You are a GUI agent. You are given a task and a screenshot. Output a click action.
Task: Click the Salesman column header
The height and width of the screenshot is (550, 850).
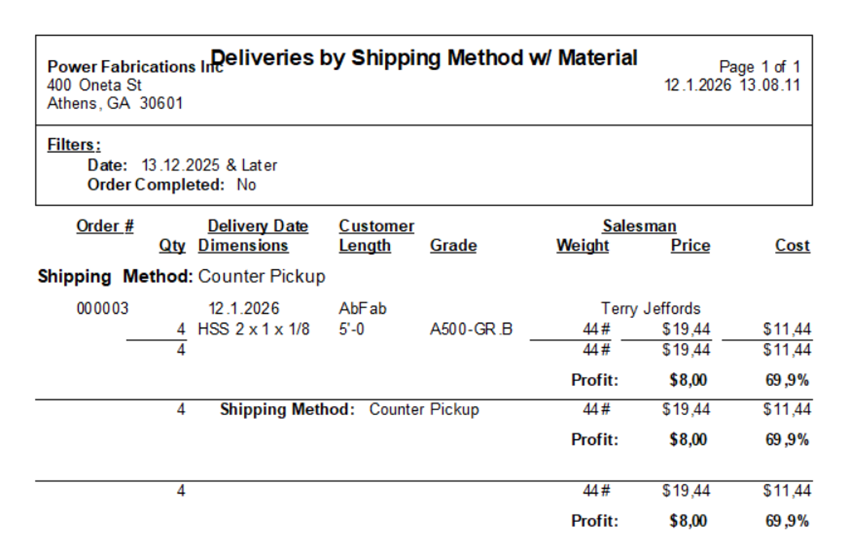pos(639,226)
